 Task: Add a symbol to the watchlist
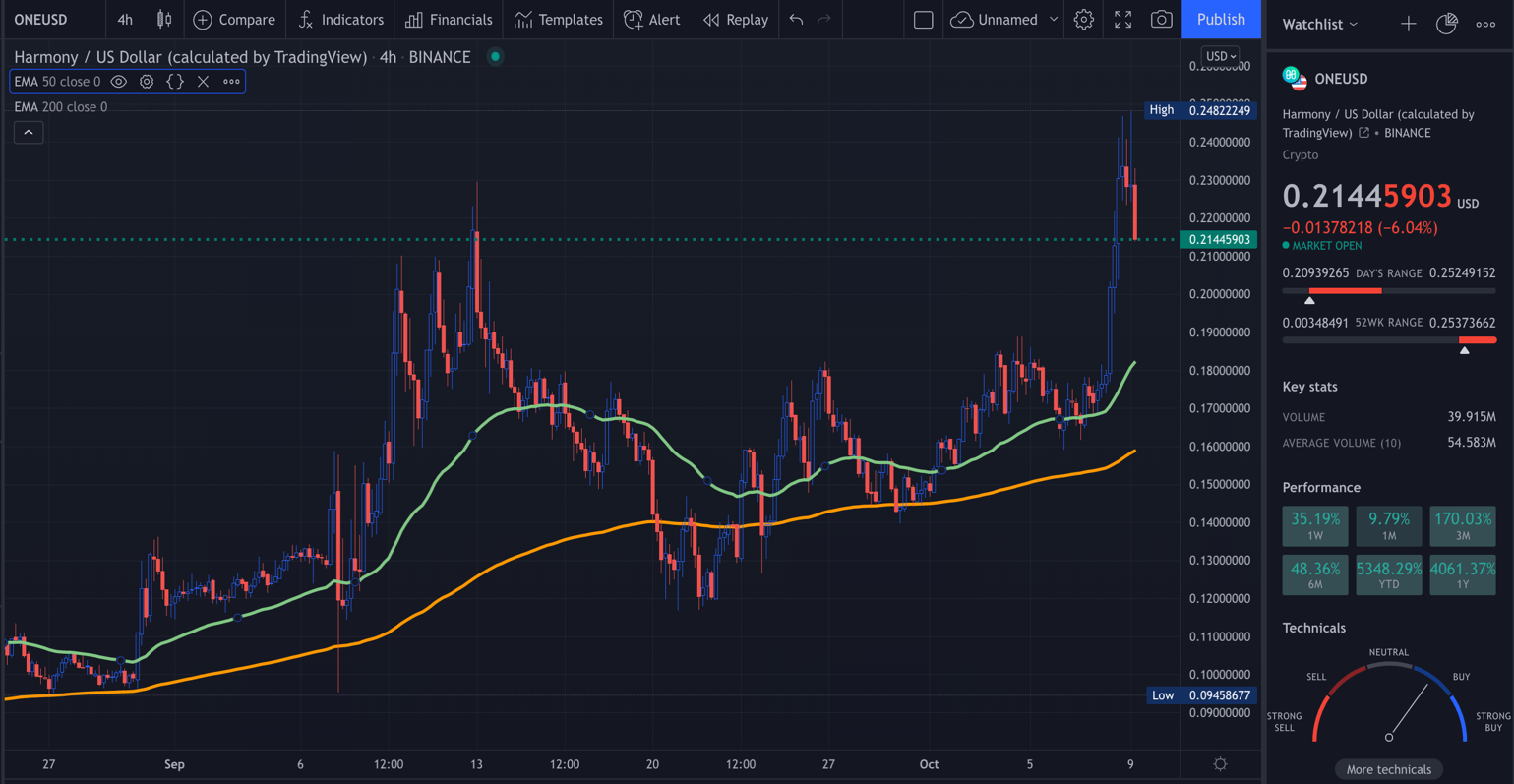tap(1408, 24)
